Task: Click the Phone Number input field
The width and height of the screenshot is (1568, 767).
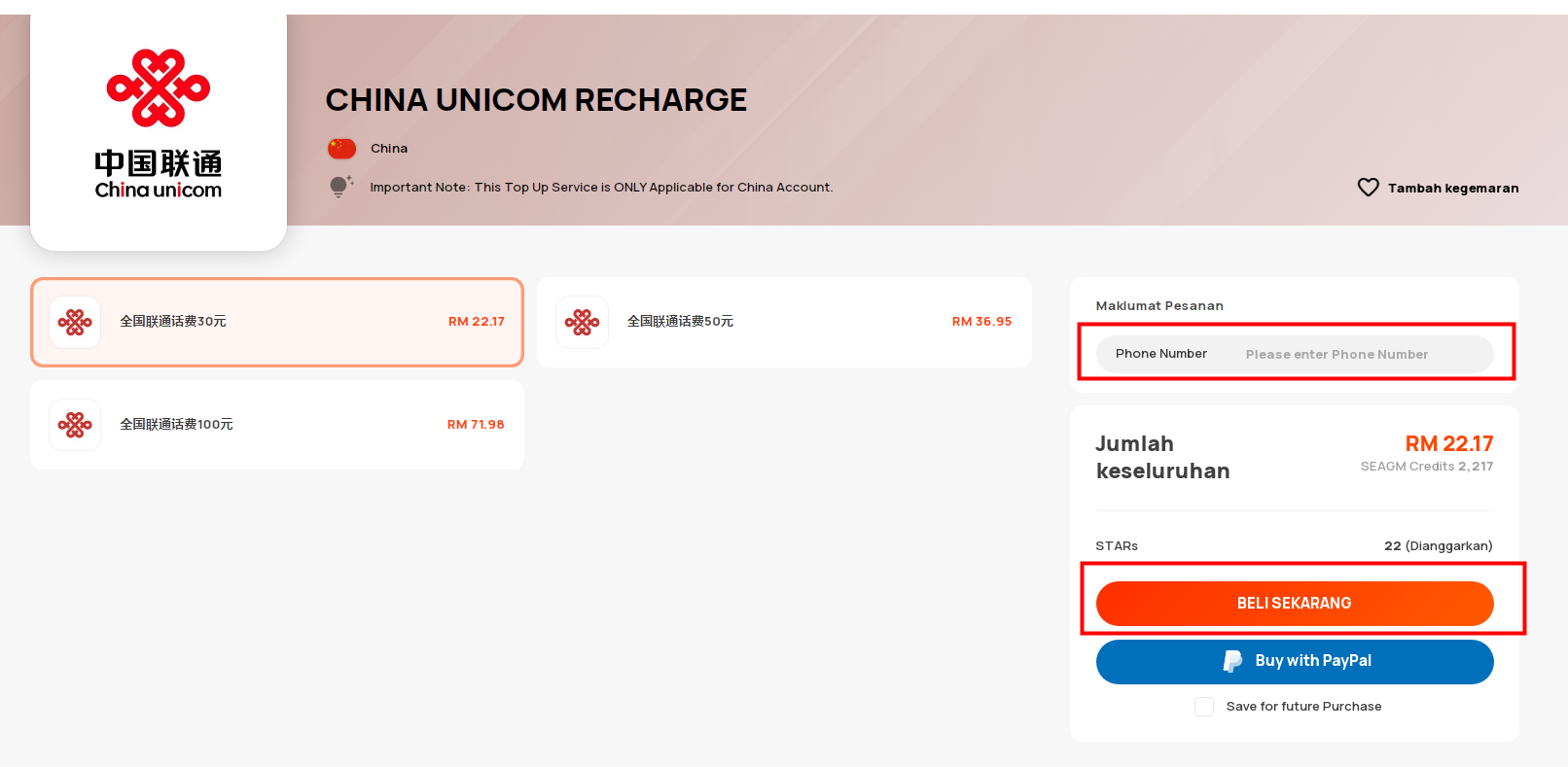Action: pos(1295,354)
